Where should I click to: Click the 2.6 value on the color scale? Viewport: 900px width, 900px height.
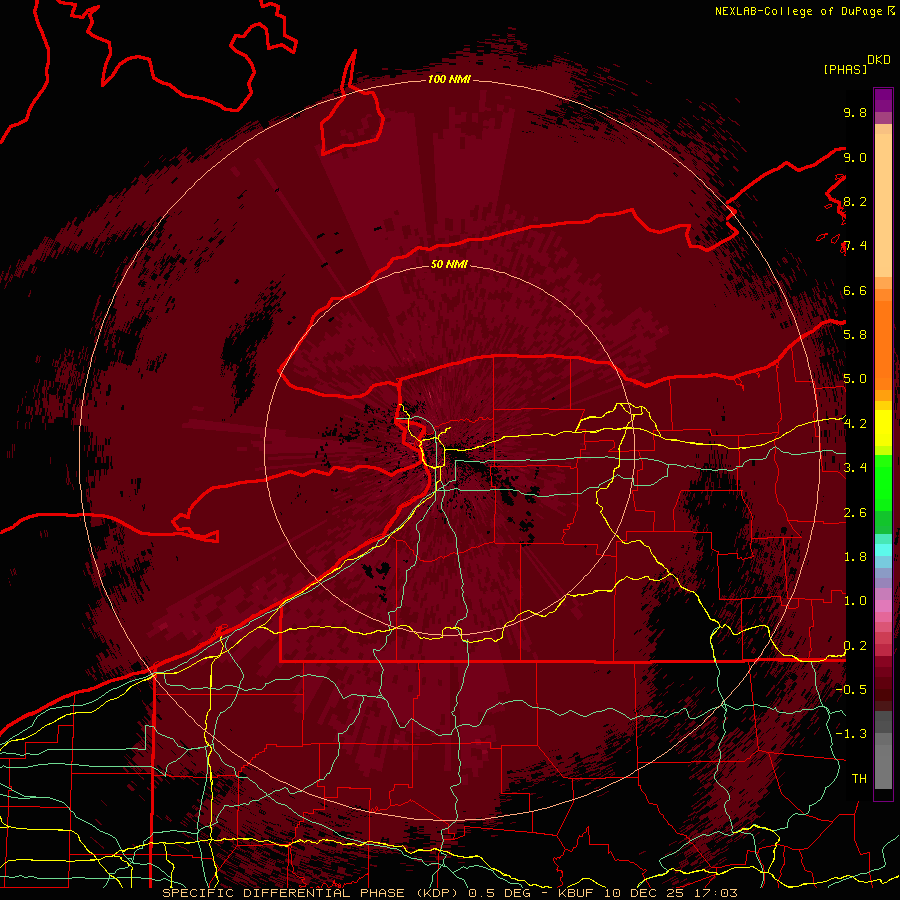coord(855,512)
